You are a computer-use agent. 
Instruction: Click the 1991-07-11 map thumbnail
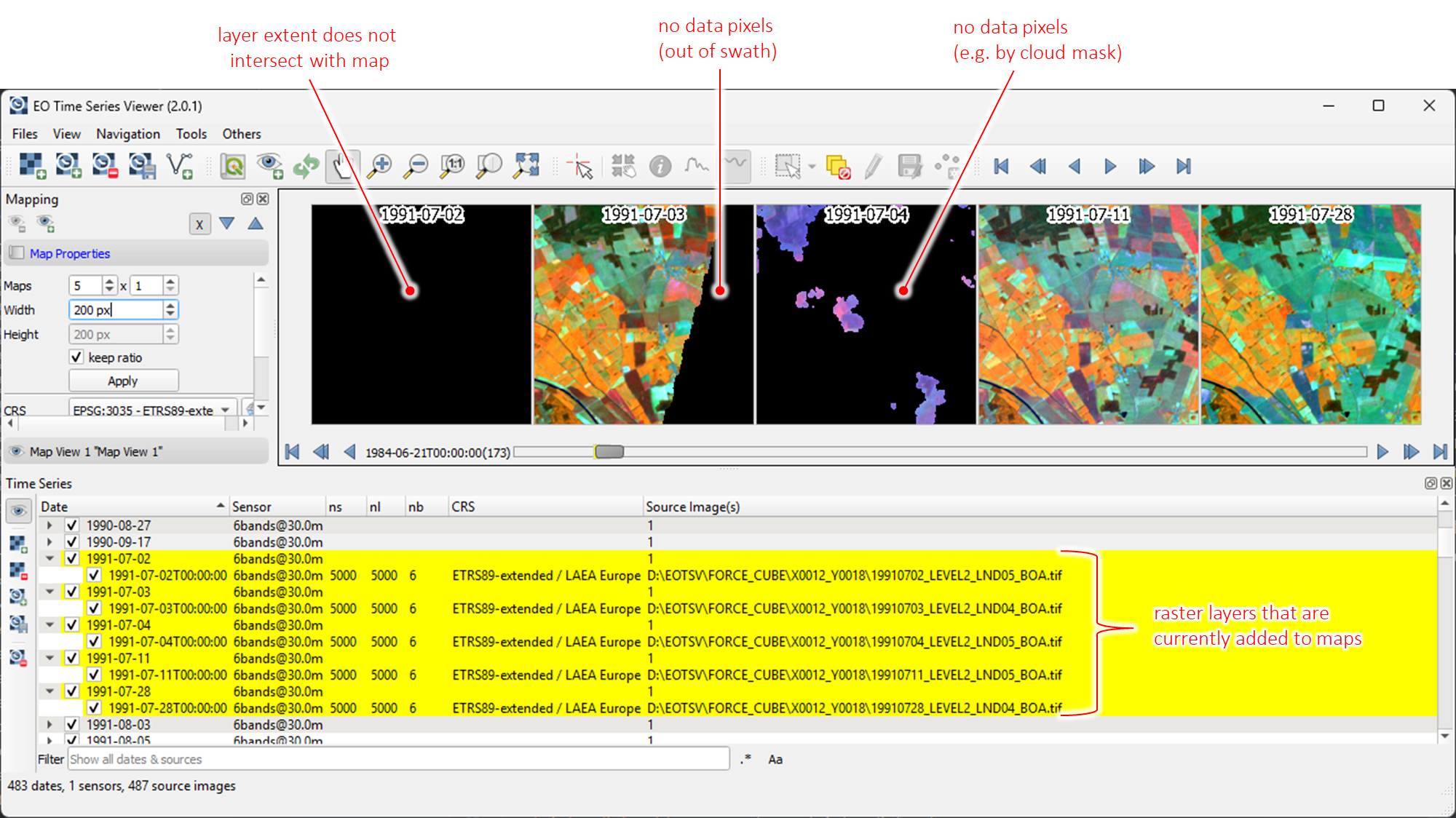[1088, 314]
